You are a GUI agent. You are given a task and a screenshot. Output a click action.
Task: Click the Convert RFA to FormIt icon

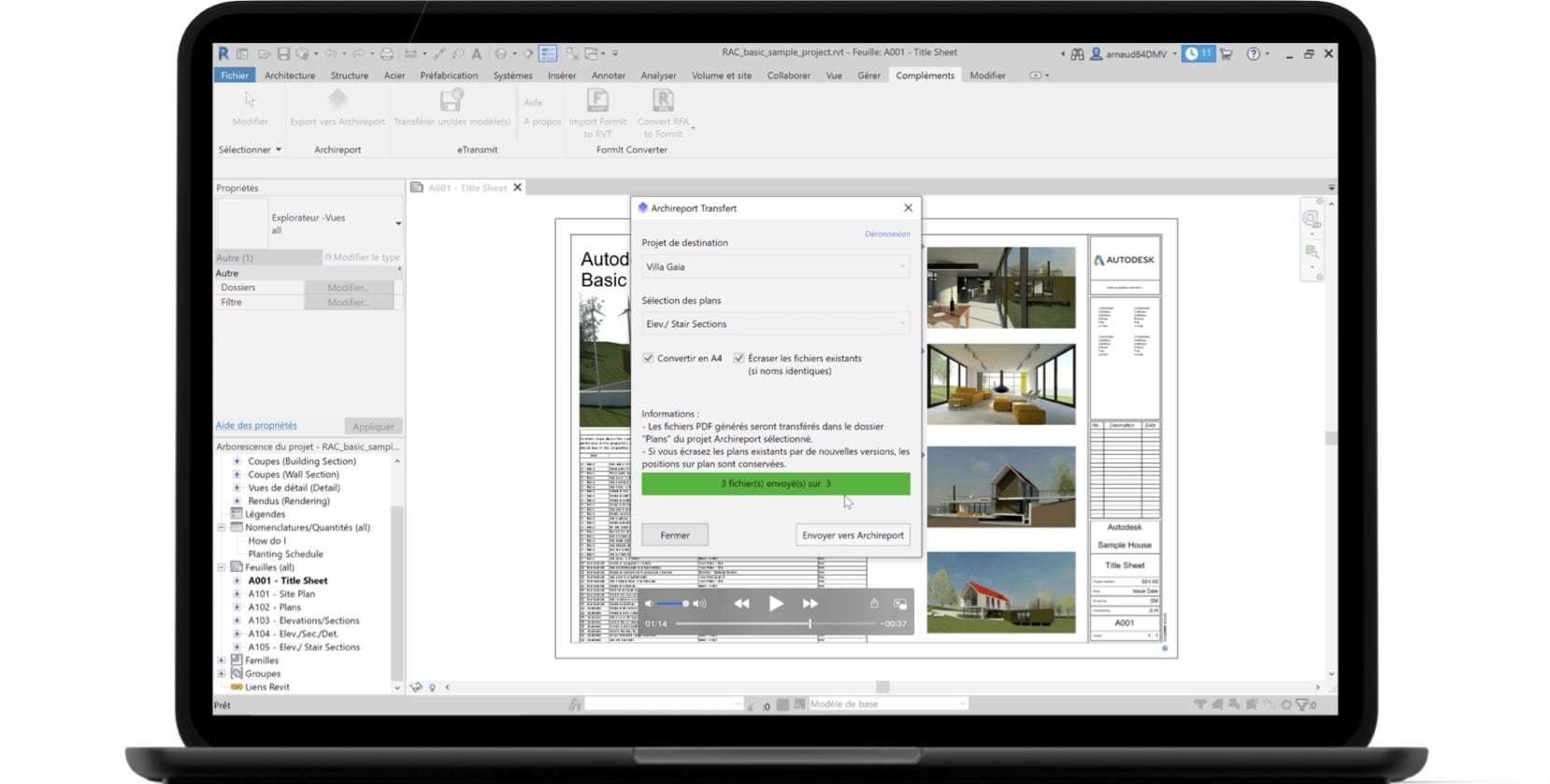pos(663,99)
